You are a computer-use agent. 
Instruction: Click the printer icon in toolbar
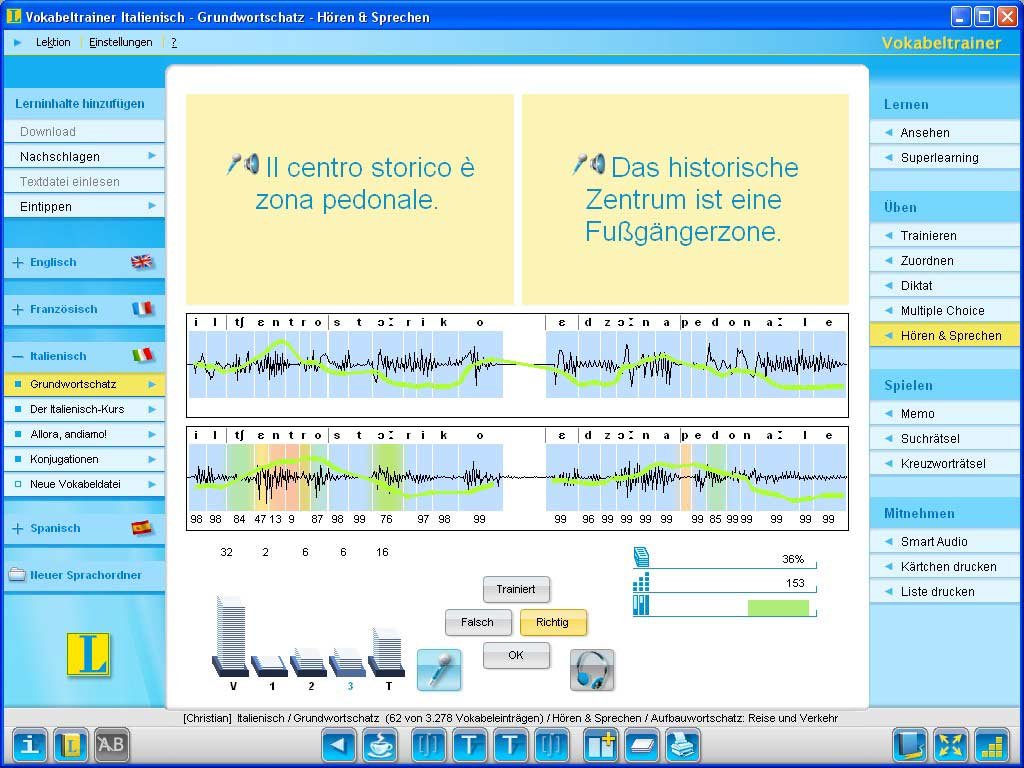[683, 745]
